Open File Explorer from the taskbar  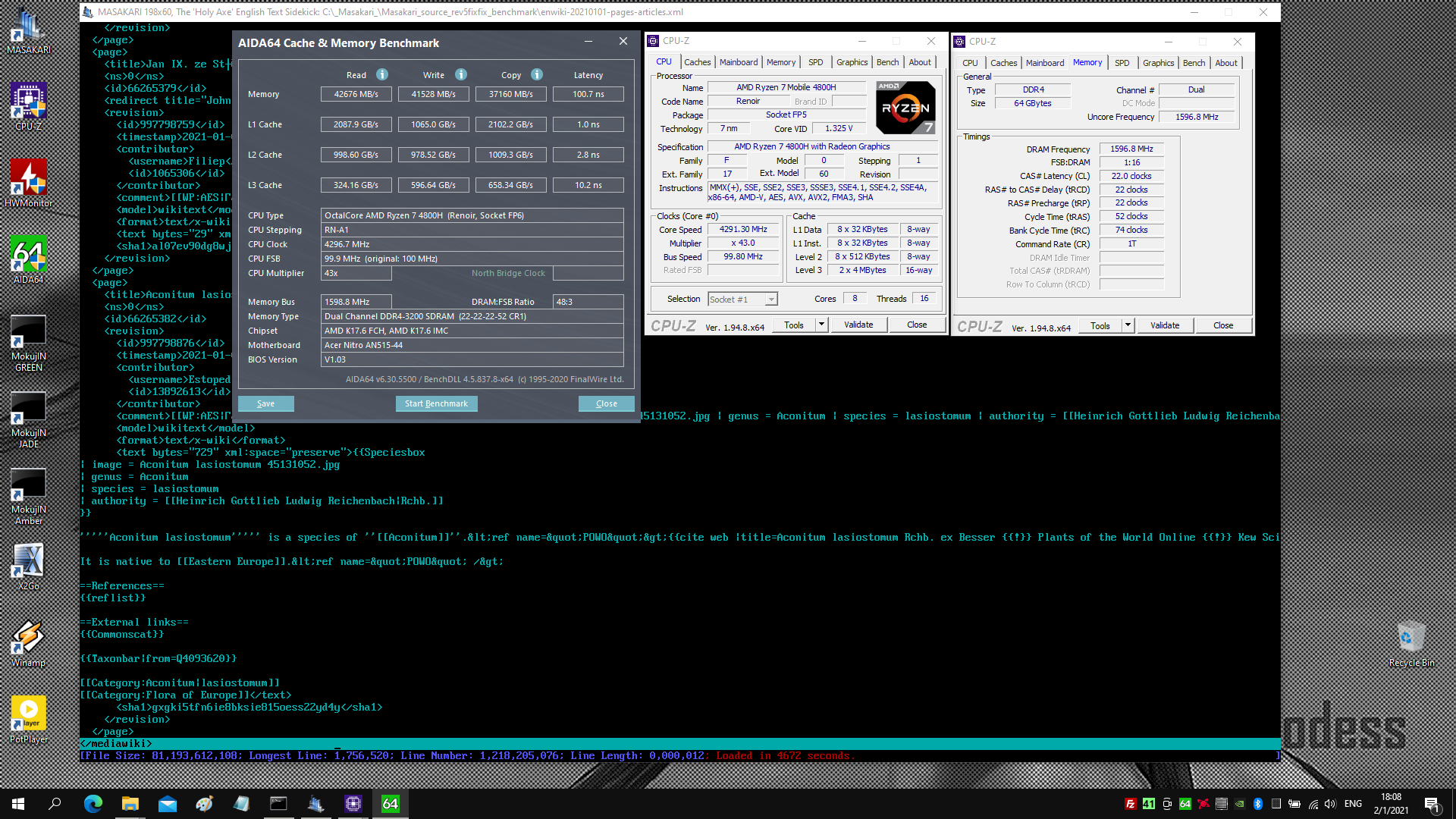(130, 804)
